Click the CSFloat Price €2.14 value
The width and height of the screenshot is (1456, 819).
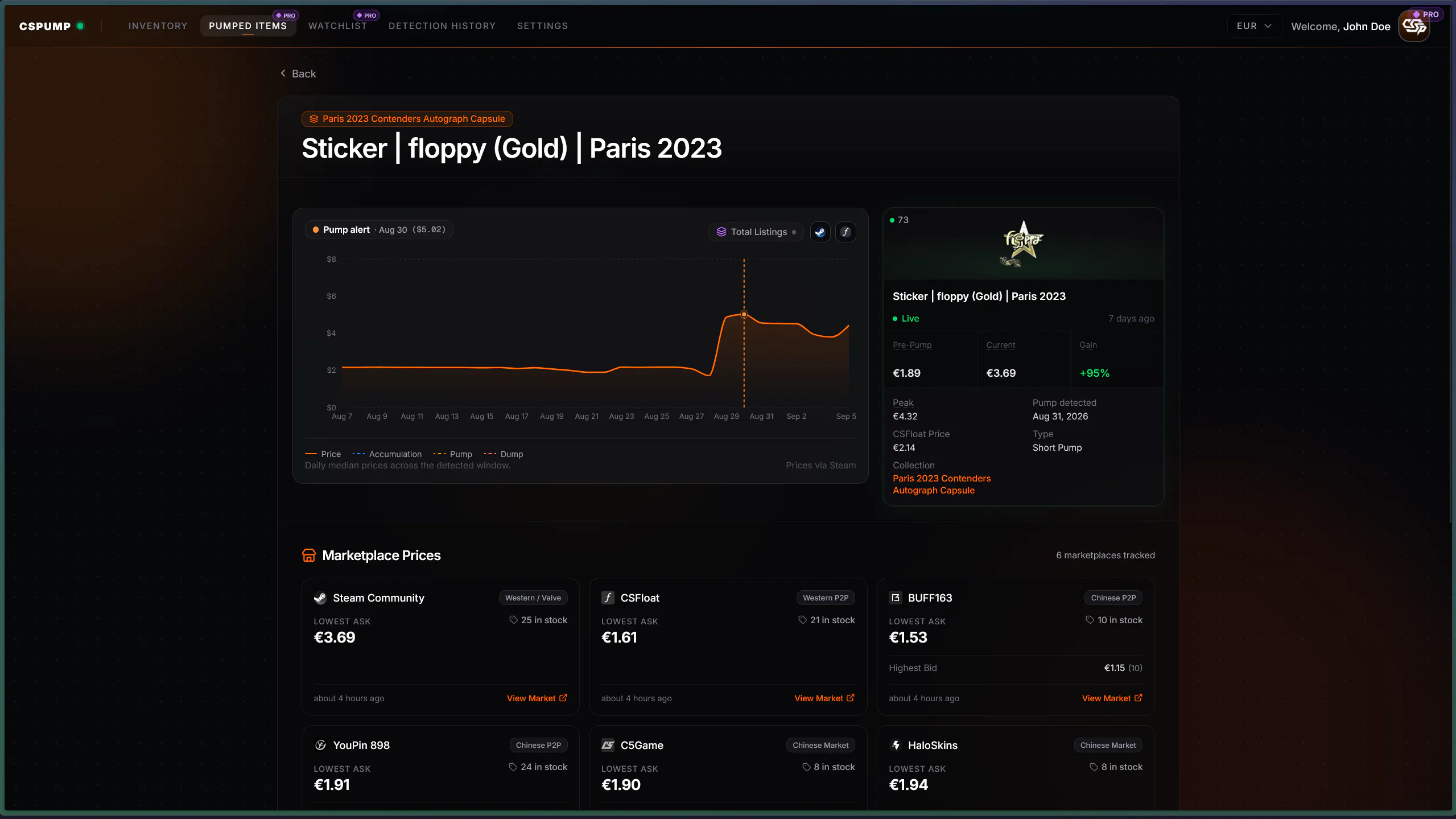pyautogui.click(x=904, y=448)
